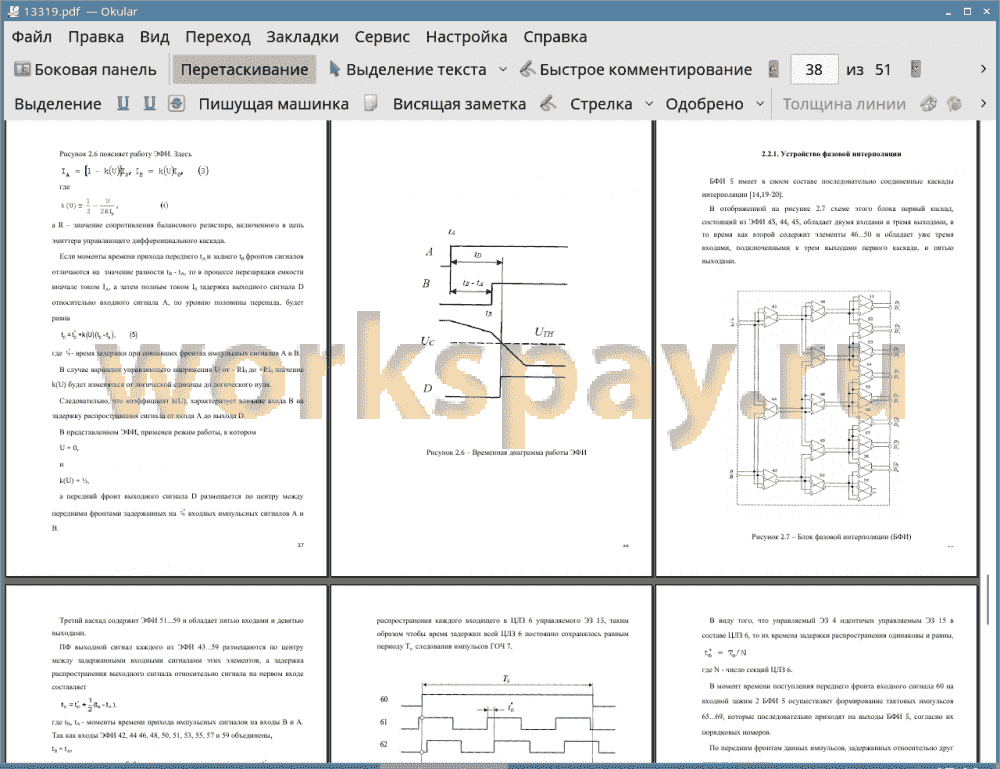
Task: Select the Стрелка arrow annotation tool
Action: [601, 104]
